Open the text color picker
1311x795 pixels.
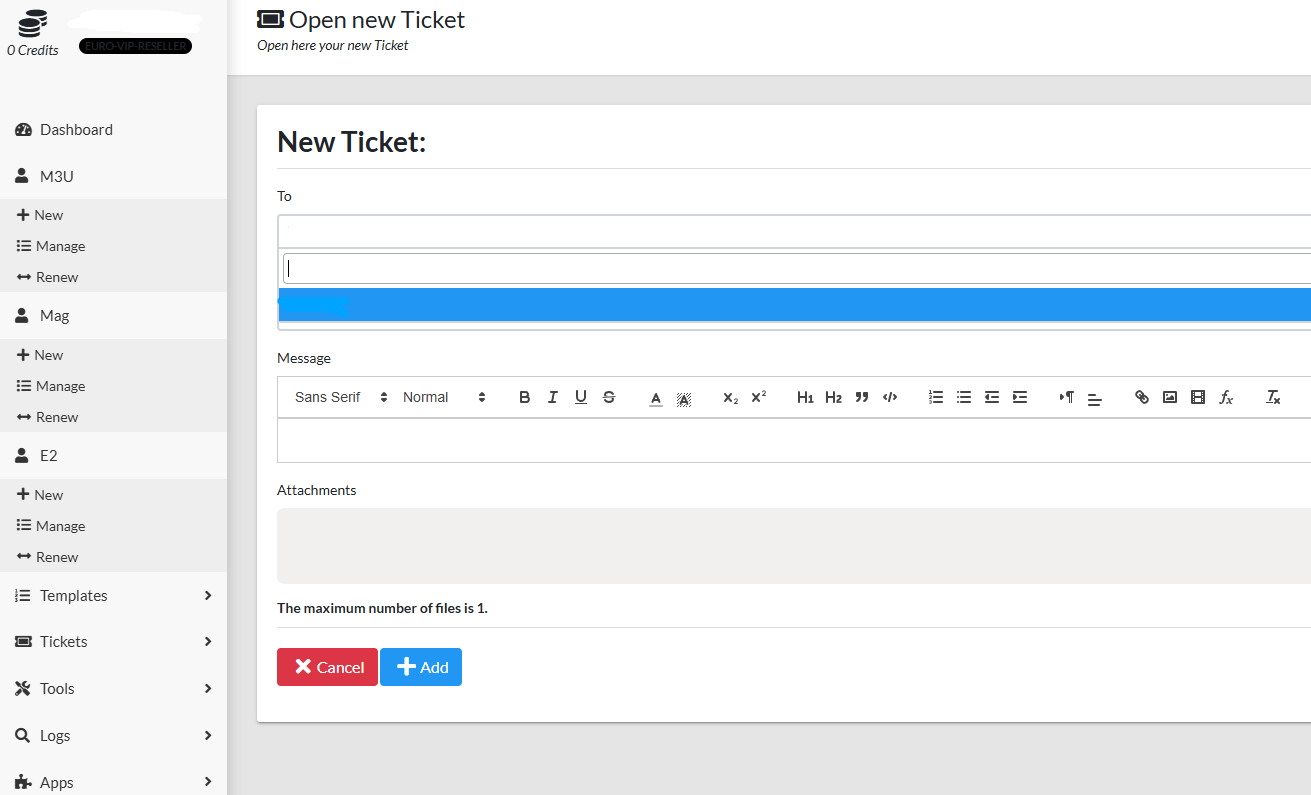(x=655, y=398)
